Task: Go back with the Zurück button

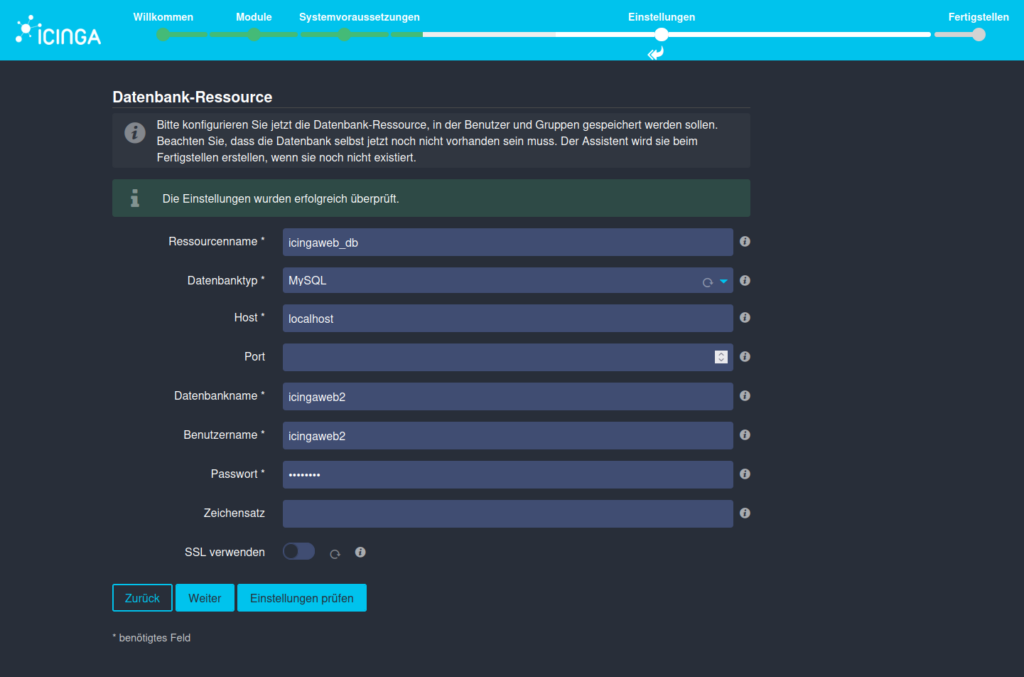Action: [142, 598]
